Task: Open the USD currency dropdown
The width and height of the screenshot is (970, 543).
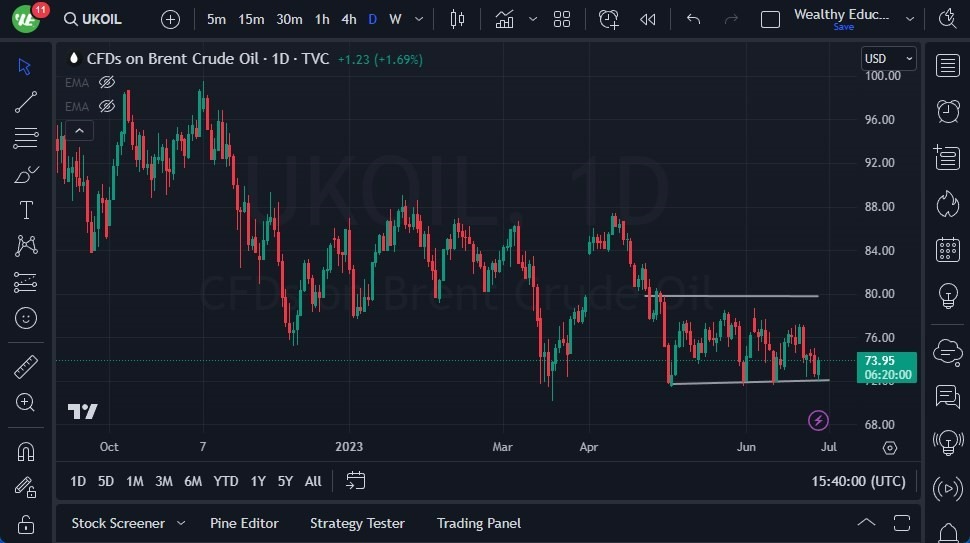Action: coord(888,59)
